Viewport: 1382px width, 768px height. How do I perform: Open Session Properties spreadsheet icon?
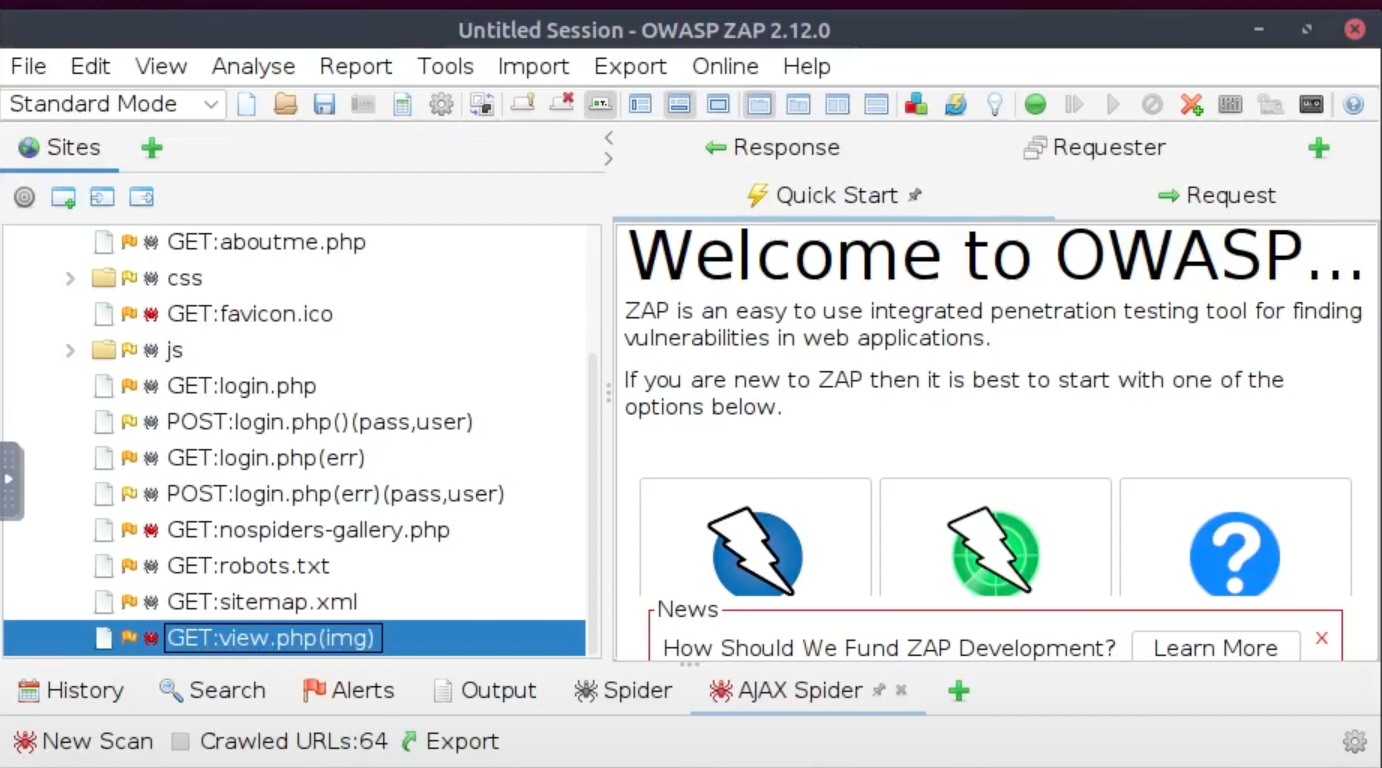[x=402, y=104]
